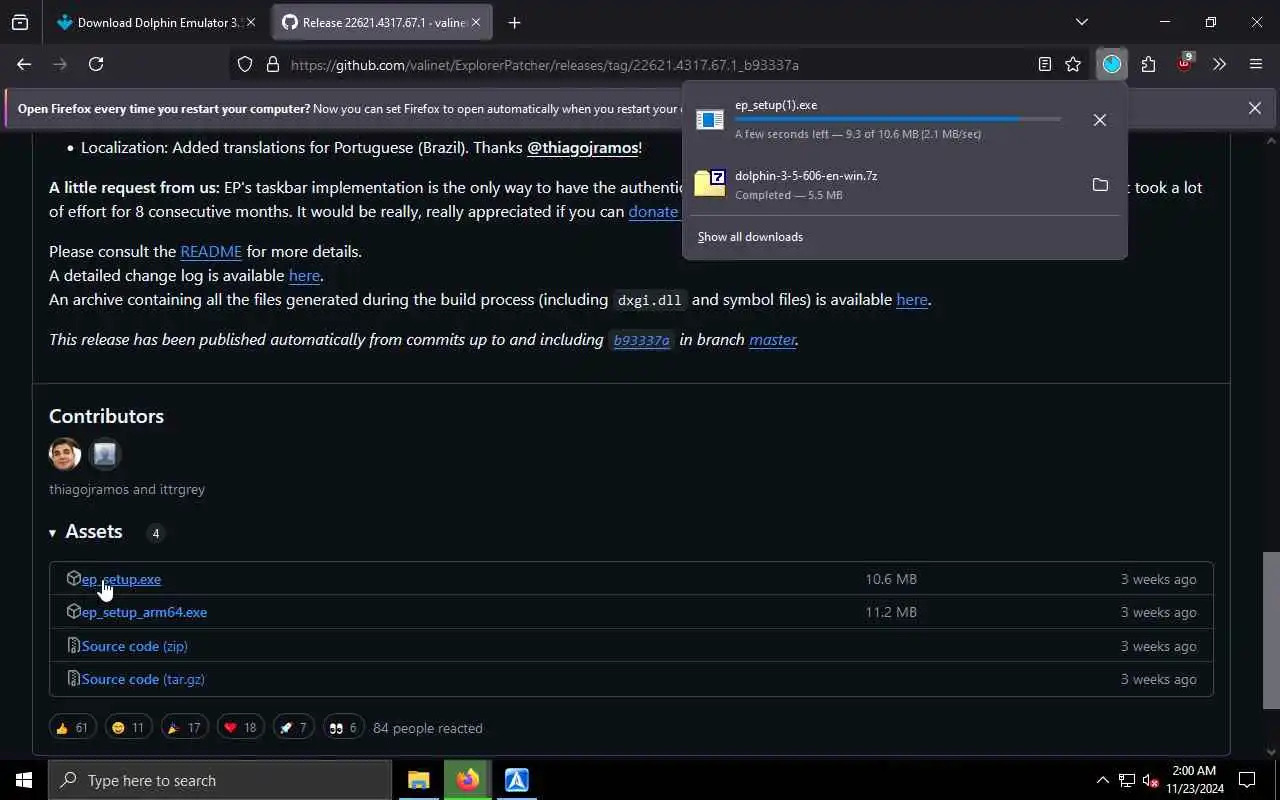Open the master branch link
Viewport: 1280px width, 800px height.
coord(772,339)
